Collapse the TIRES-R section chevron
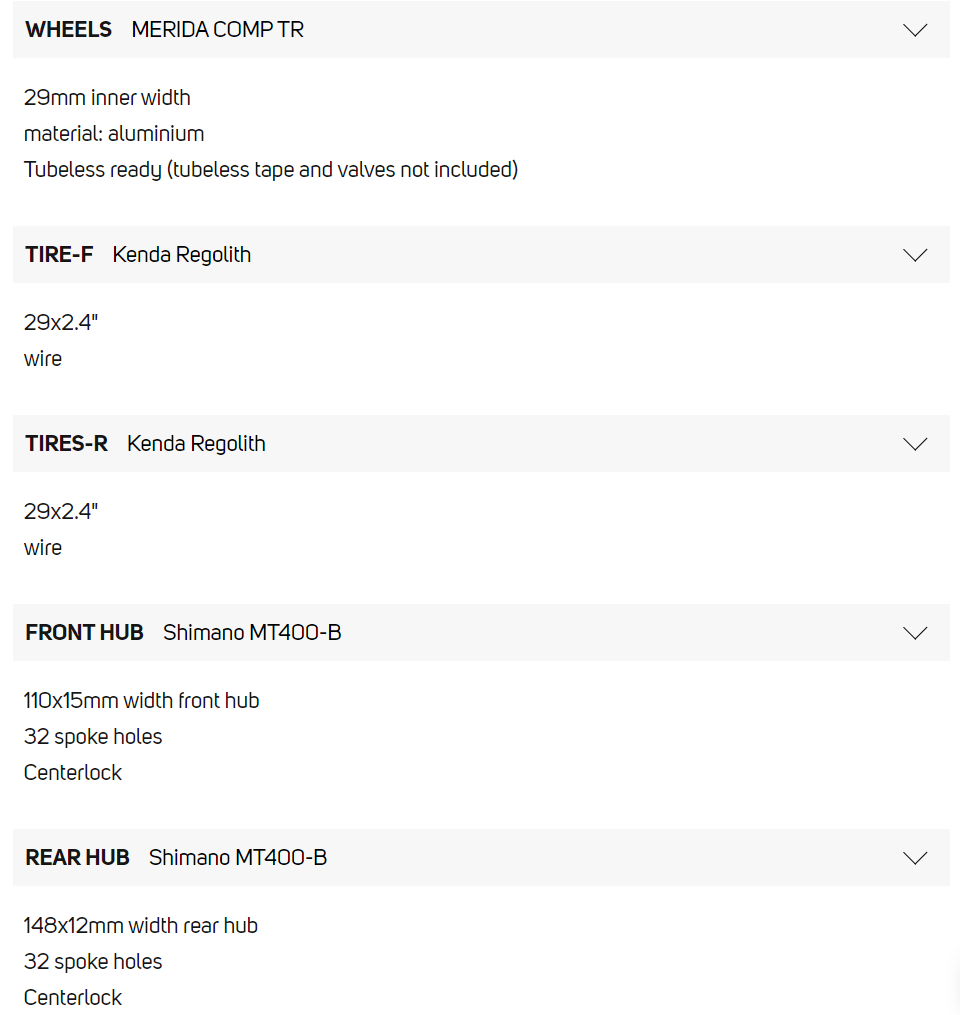The width and height of the screenshot is (960, 1015). (x=915, y=444)
